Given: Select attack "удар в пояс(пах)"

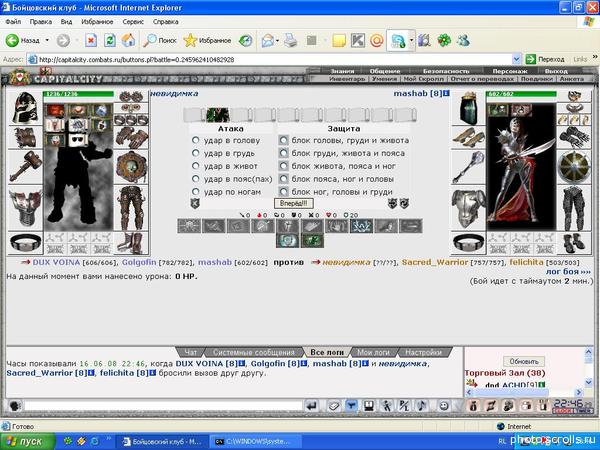Looking at the screenshot, I should [x=195, y=179].
